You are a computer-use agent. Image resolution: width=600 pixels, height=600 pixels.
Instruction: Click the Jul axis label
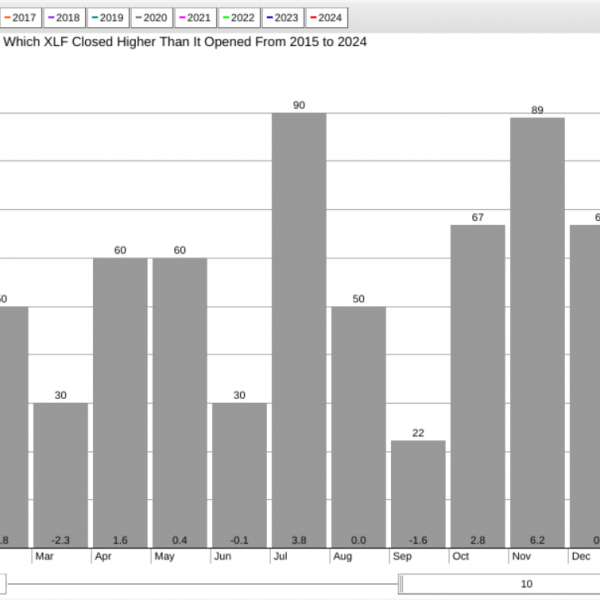click(x=280, y=556)
